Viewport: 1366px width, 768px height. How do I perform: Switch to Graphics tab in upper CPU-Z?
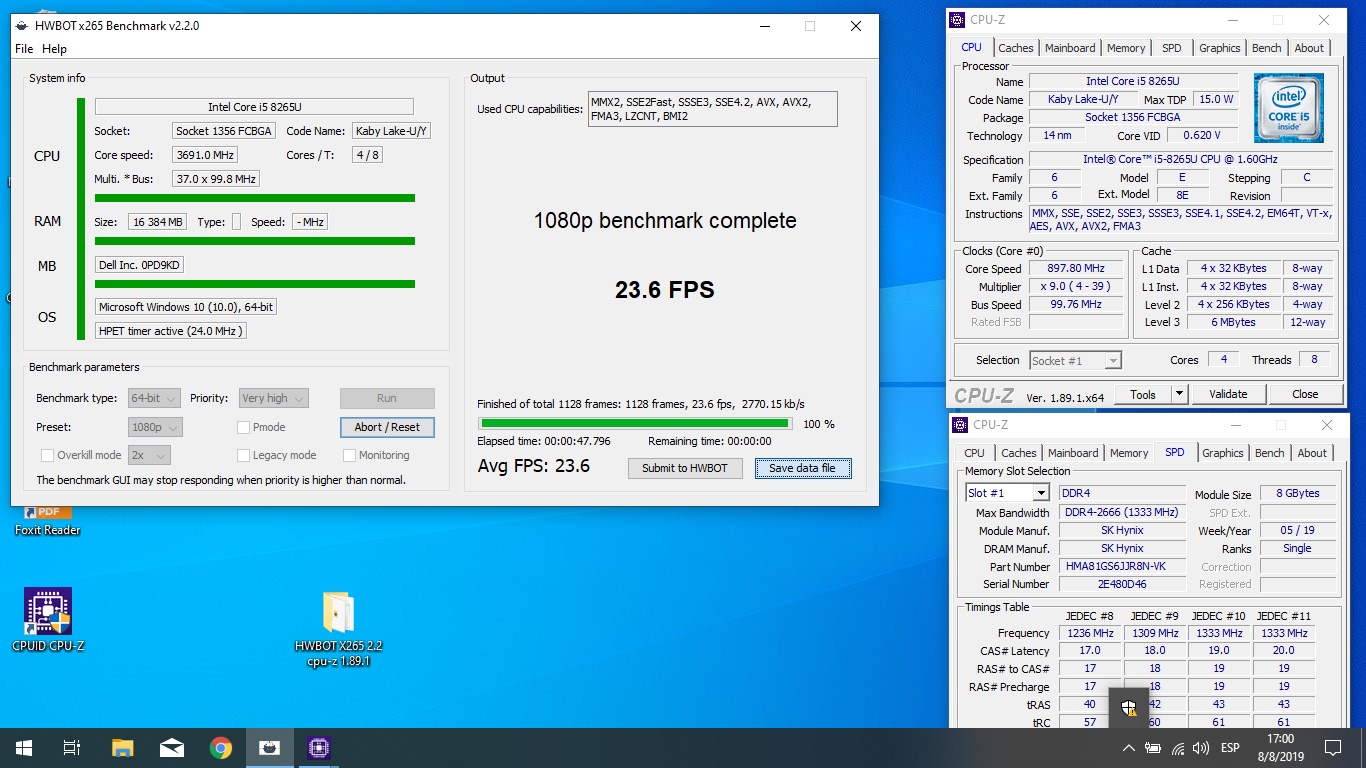[x=1219, y=48]
